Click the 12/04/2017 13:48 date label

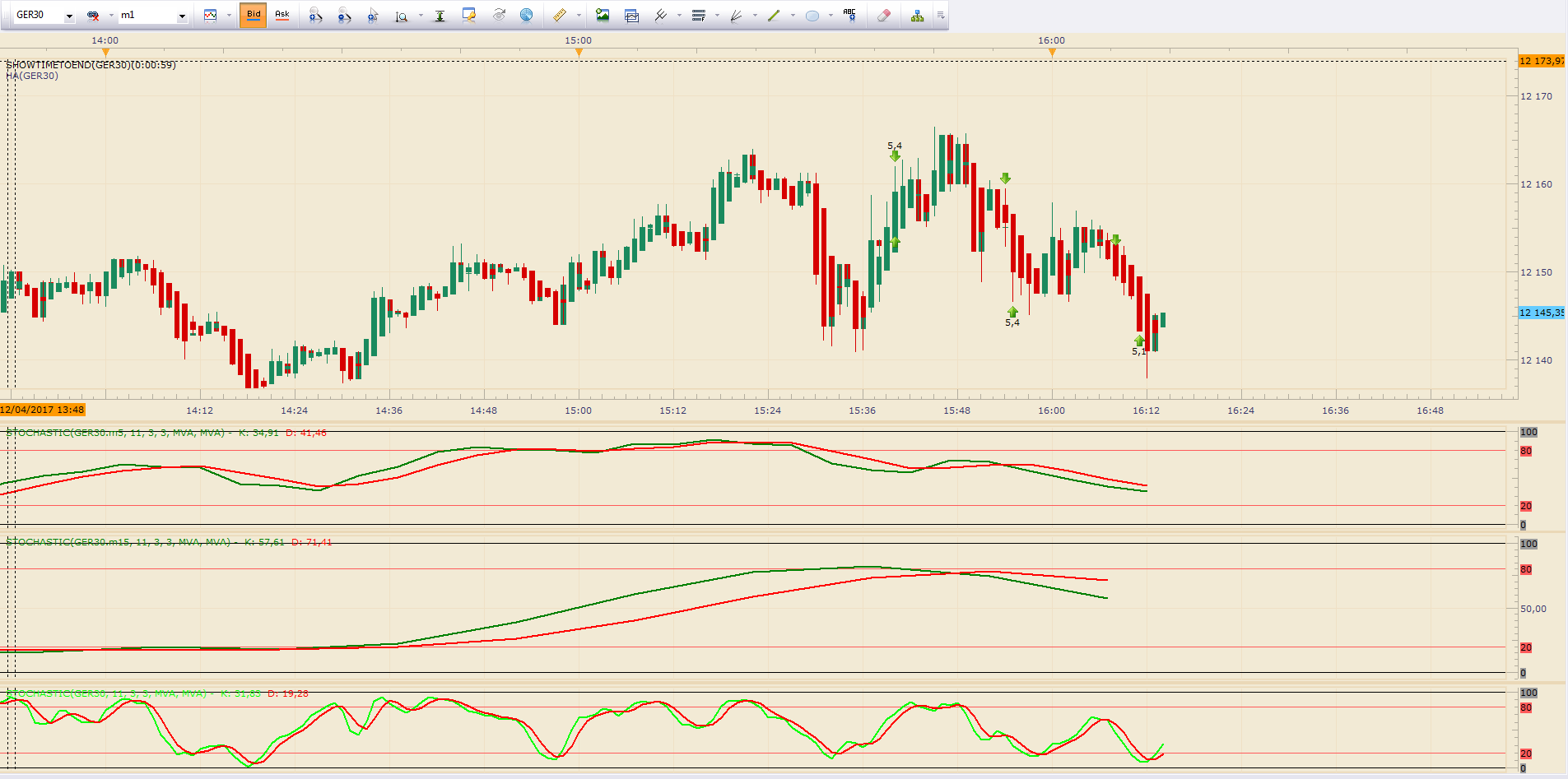click(x=43, y=410)
